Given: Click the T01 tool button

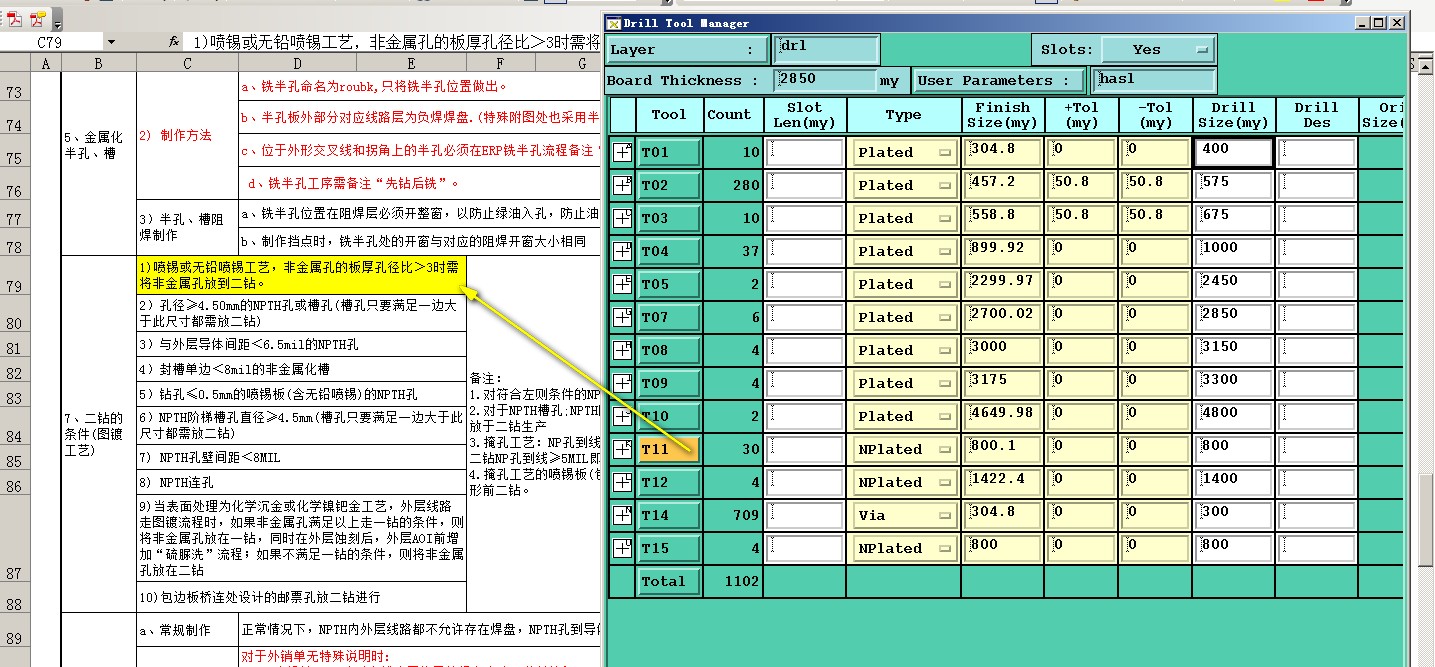Looking at the screenshot, I should (x=668, y=153).
